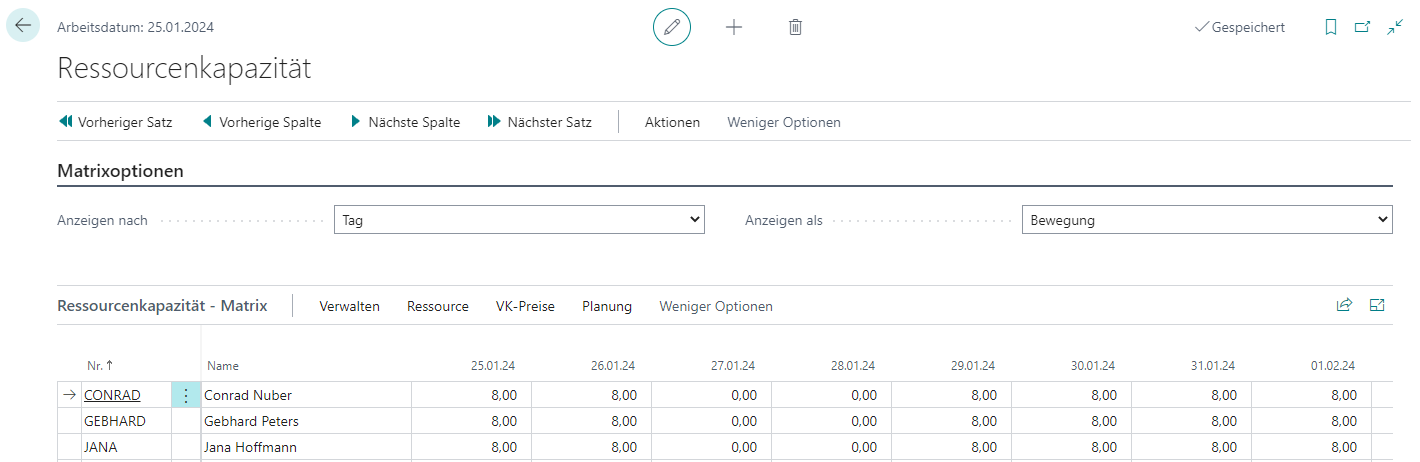Expand matrix with the maximize icon
Viewport: 1420px width, 462px height.
(x=1377, y=305)
